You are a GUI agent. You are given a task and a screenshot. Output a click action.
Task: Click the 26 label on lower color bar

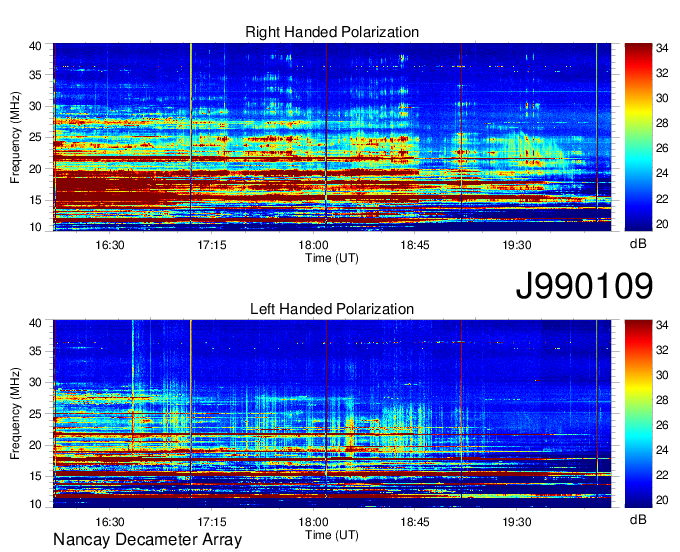tap(662, 425)
